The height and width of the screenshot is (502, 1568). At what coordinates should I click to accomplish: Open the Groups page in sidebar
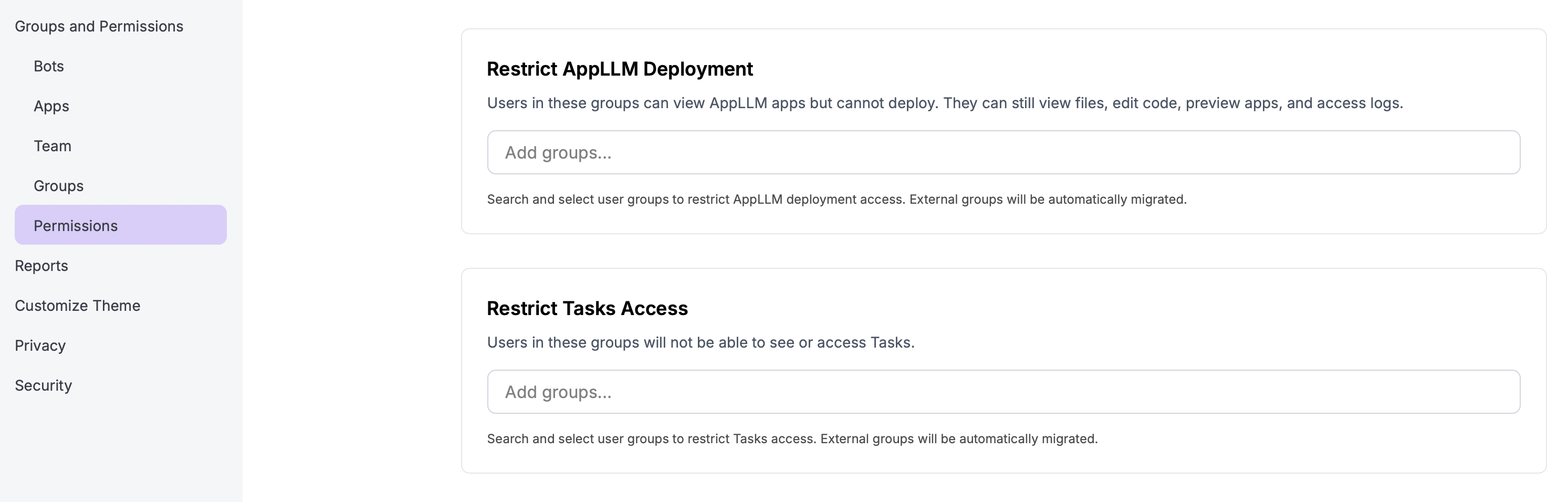click(58, 185)
